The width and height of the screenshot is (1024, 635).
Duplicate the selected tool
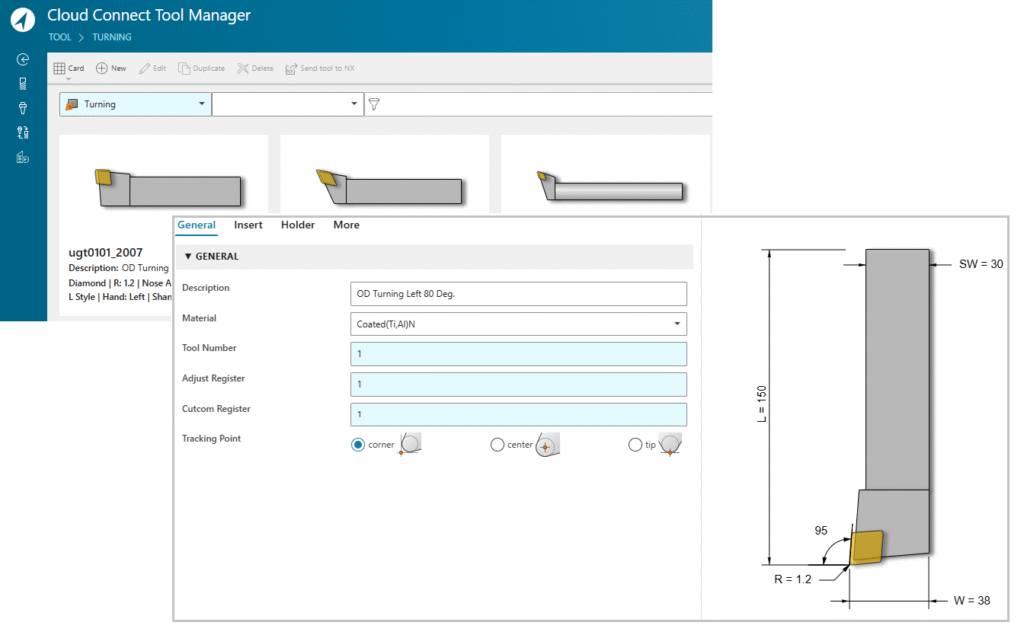pos(201,69)
